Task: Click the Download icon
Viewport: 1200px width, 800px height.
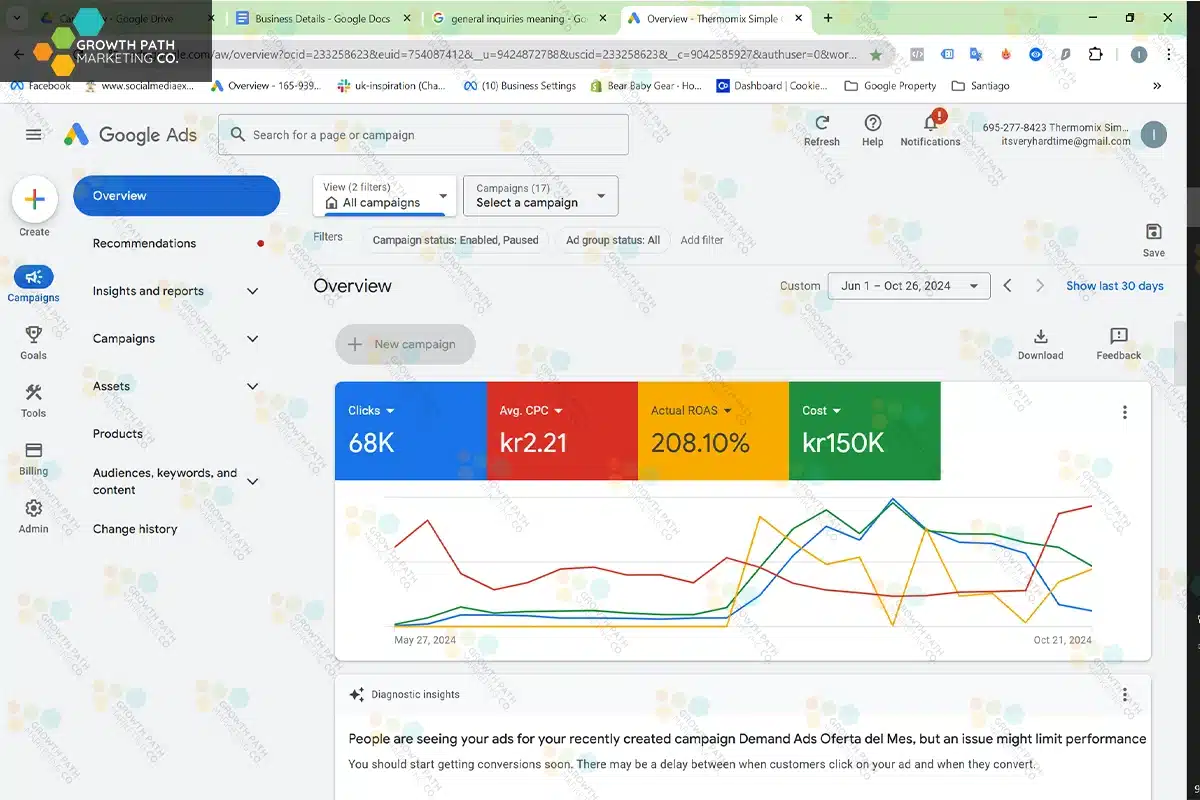Action: (x=1040, y=337)
